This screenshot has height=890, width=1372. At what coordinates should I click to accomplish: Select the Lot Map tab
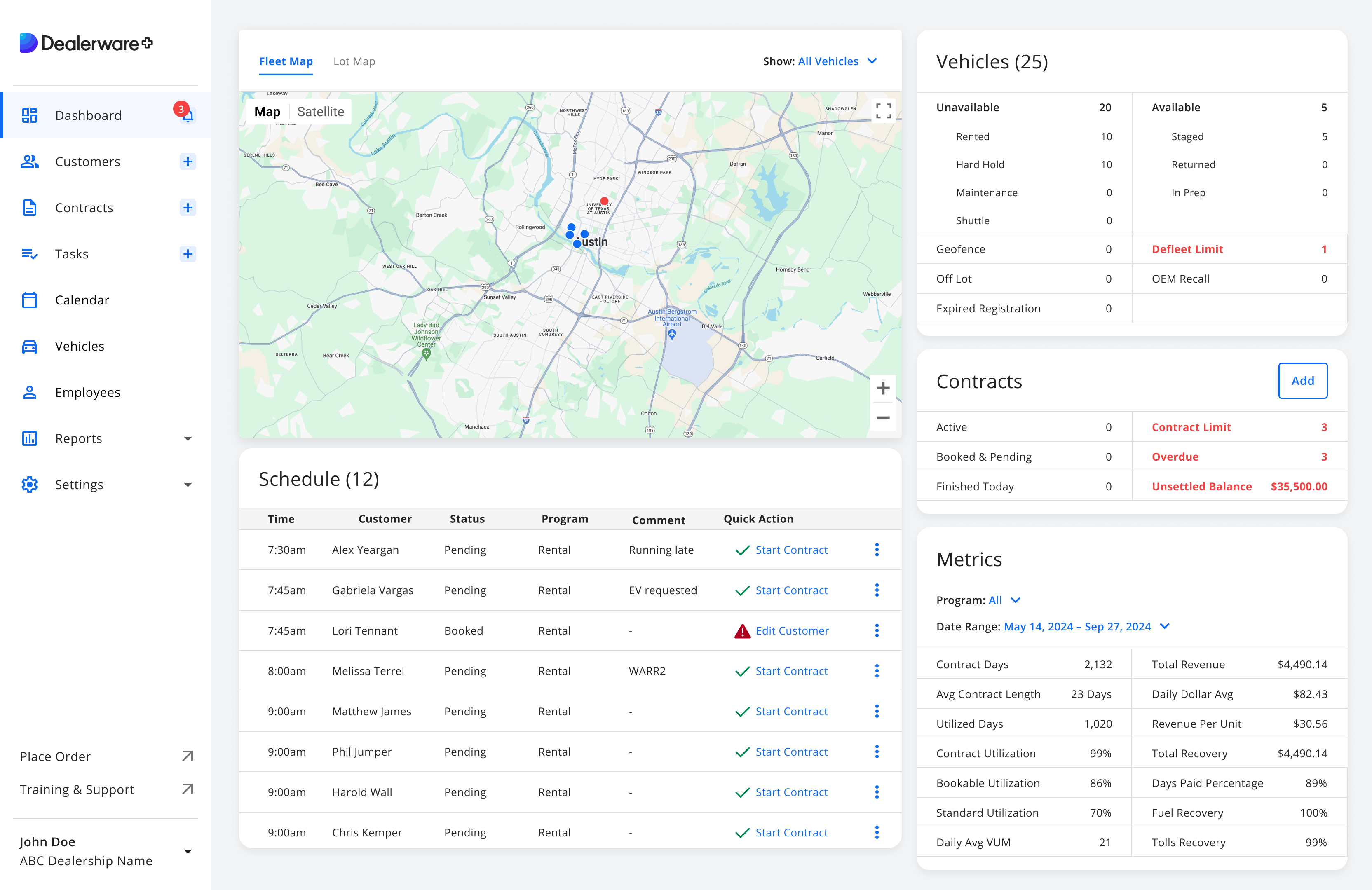[x=354, y=61]
